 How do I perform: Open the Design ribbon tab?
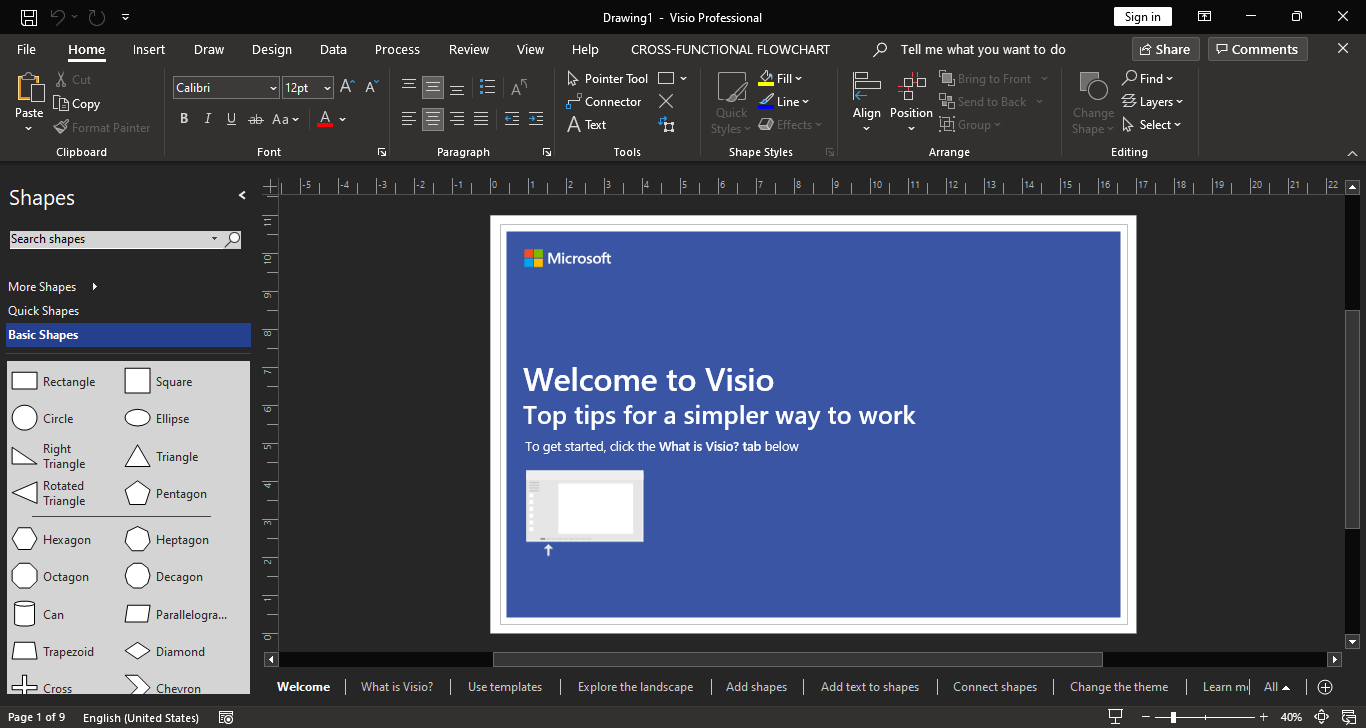271,49
